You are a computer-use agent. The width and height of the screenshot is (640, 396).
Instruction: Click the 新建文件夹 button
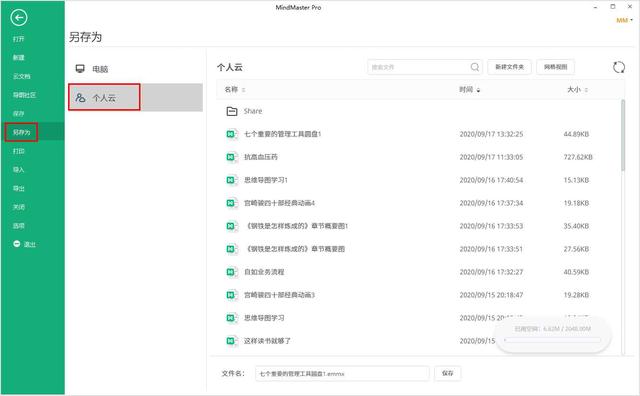(509, 67)
